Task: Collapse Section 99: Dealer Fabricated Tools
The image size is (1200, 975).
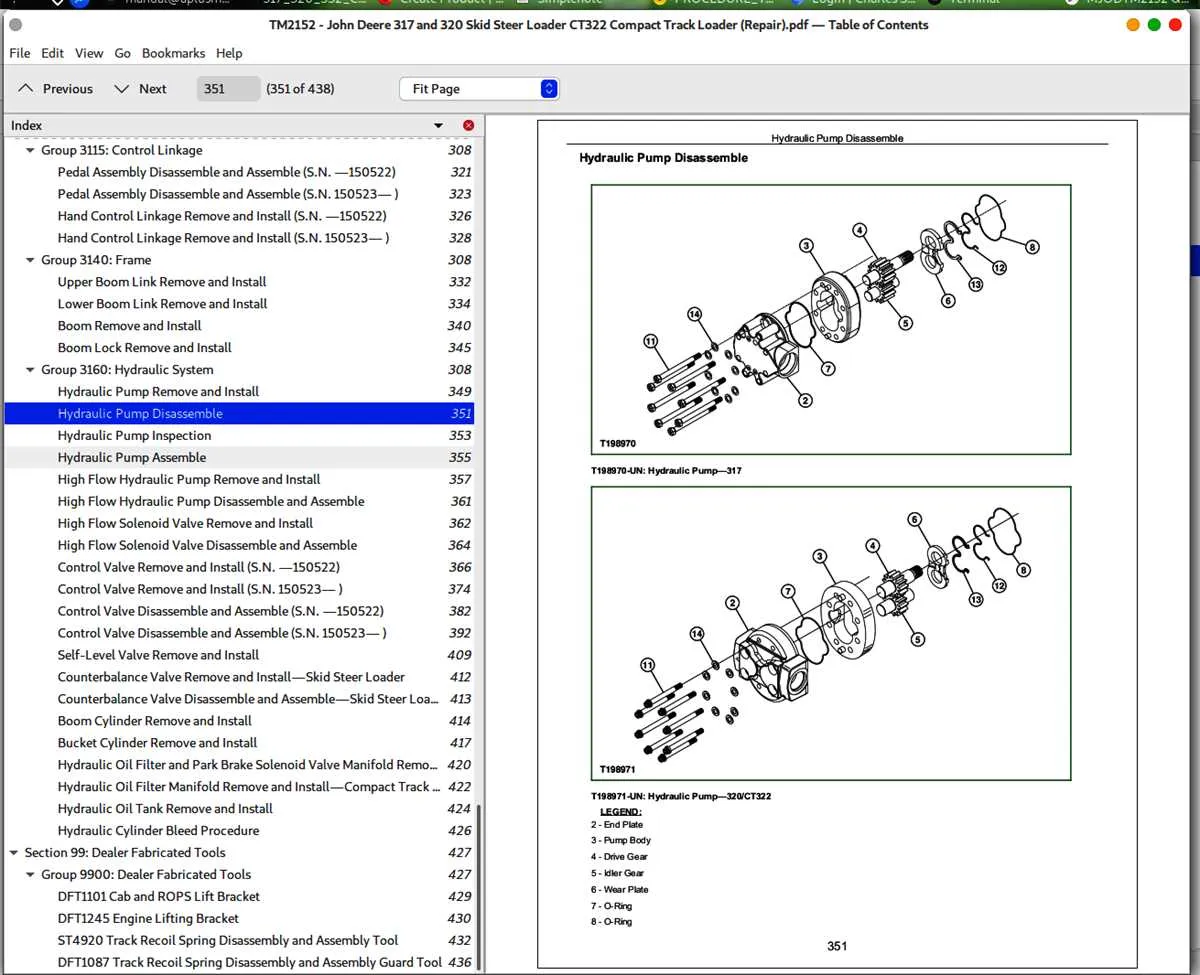Action: pyautogui.click(x=14, y=853)
